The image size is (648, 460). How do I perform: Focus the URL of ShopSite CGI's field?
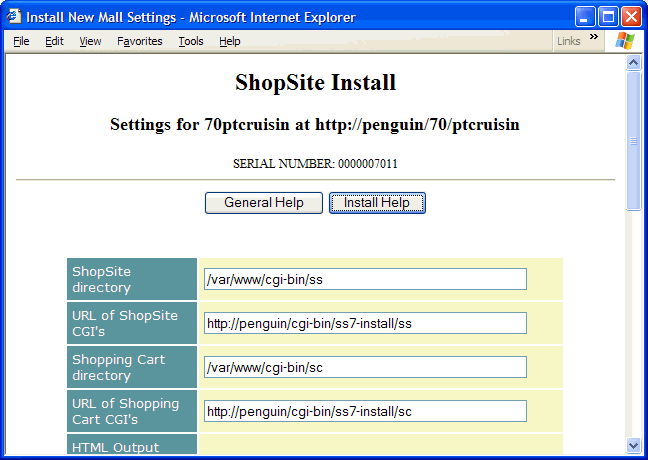click(x=364, y=323)
